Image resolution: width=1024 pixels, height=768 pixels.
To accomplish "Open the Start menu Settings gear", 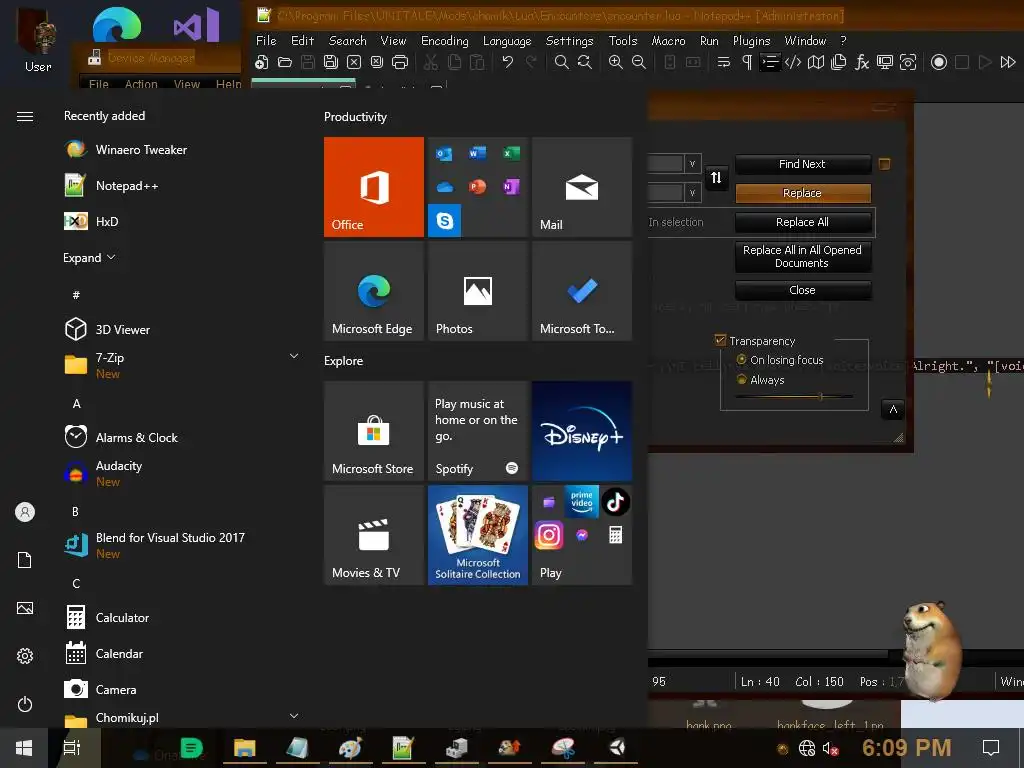I will tap(25, 656).
